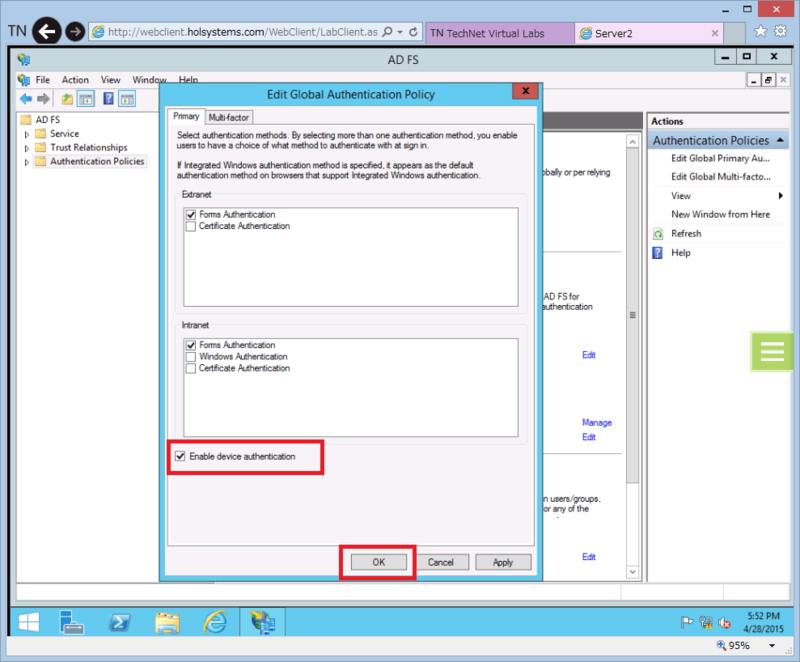Check Extranet Certificate Authentication
The height and width of the screenshot is (662, 800).
(191, 226)
